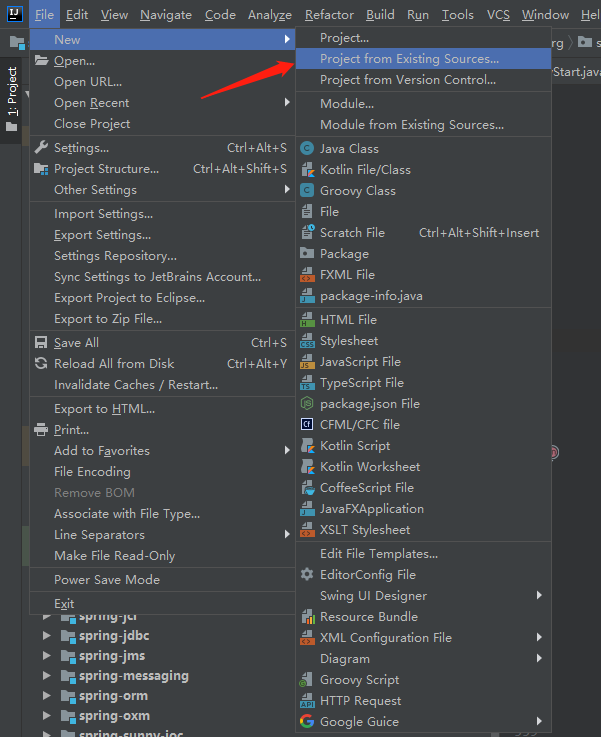Click the CoffeeScript File icon

[x=307, y=487]
